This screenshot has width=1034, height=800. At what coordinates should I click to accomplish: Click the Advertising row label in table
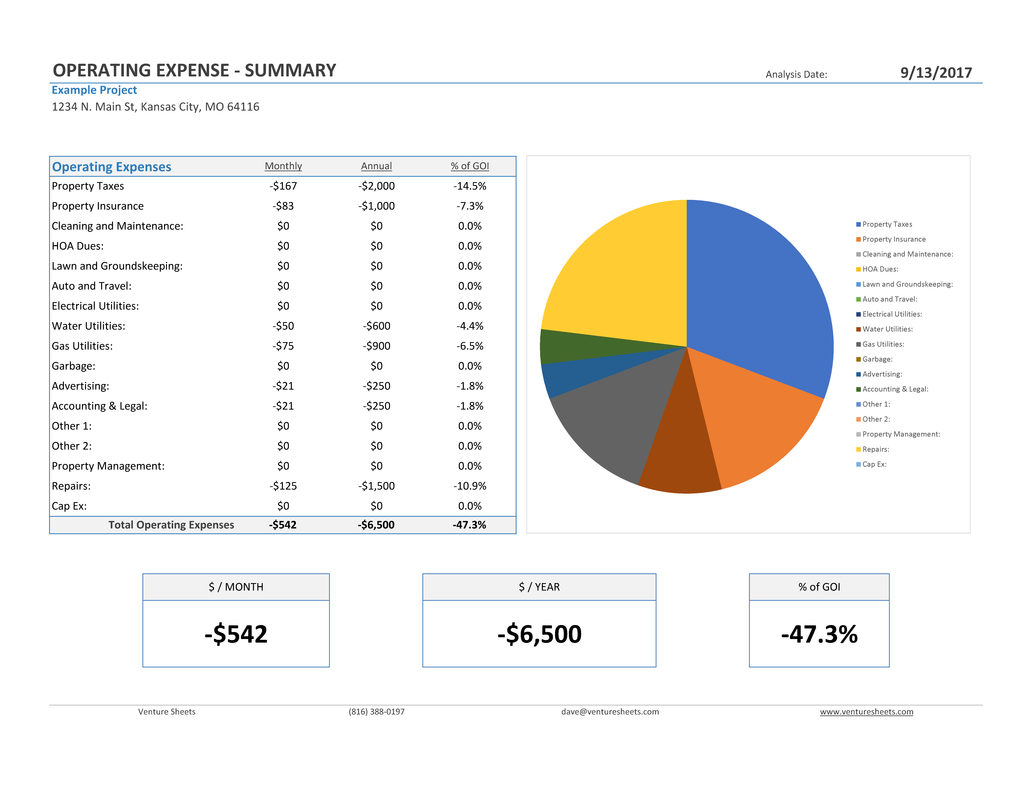(80, 386)
